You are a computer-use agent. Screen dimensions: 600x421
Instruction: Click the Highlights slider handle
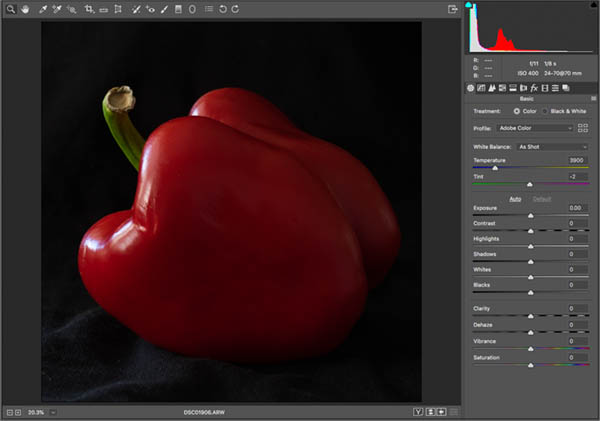531,246
